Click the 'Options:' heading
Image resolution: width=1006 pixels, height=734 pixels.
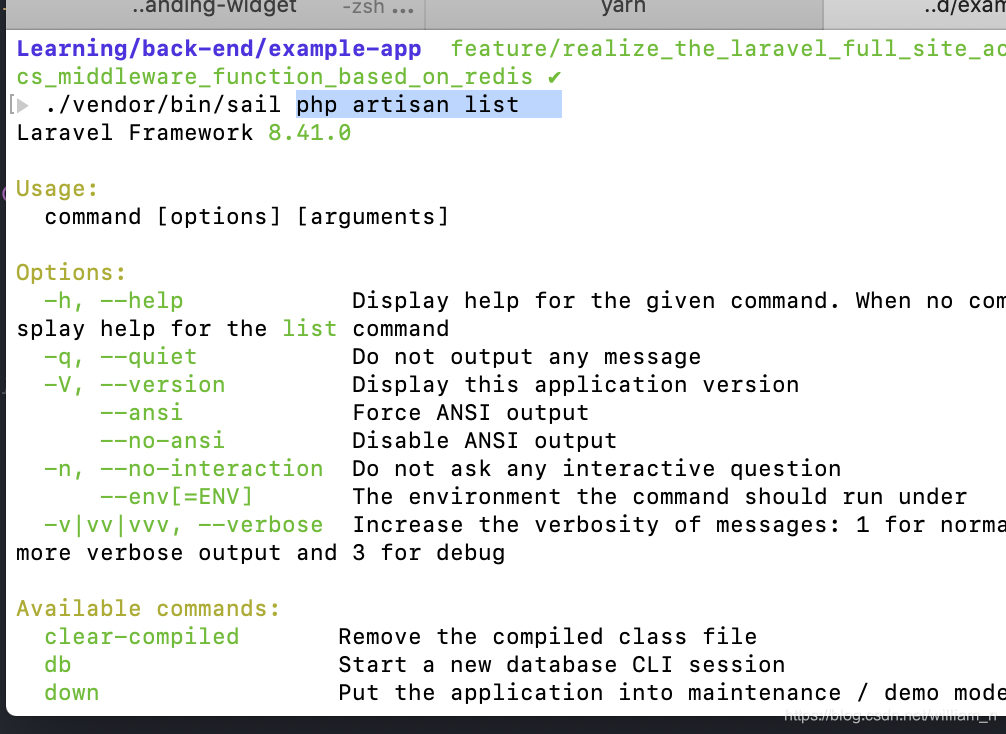pyautogui.click(x=71, y=273)
